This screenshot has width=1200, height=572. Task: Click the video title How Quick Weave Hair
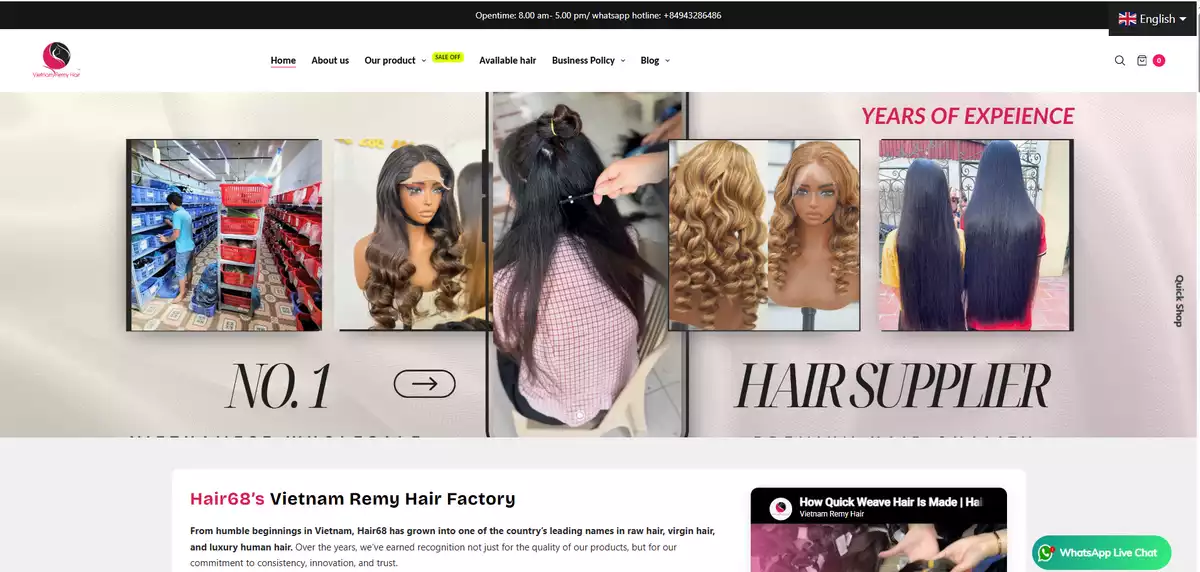tap(891, 501)
